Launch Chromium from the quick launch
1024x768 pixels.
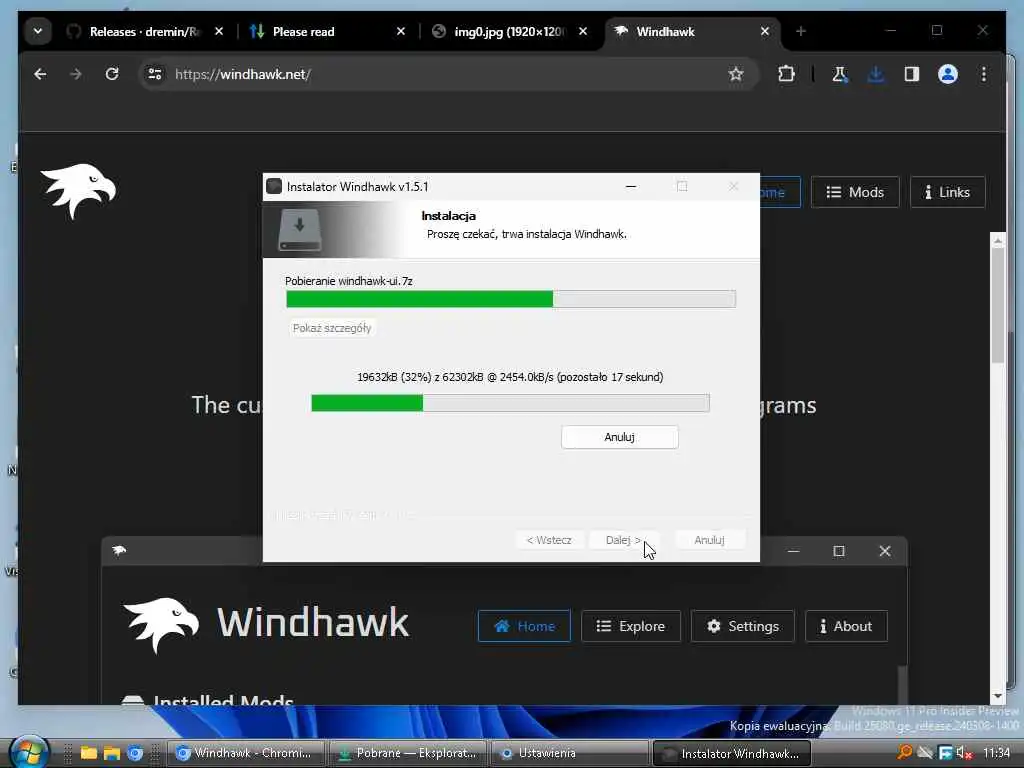pos(135,753)
